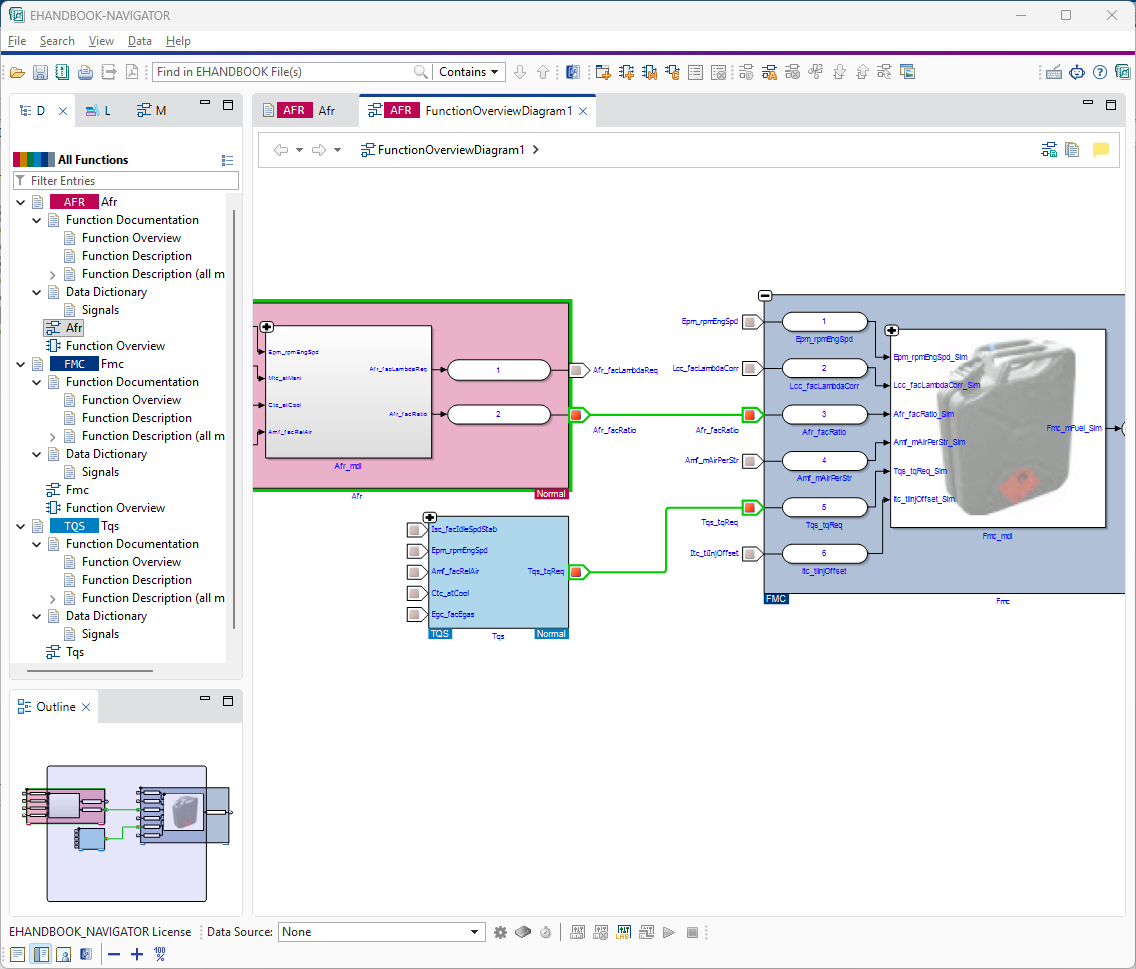The width and height of the screenshot is (1136, 969).
Task: Click the green EHANDBOOK logo icon at toolbar end
Action: 1122,72
